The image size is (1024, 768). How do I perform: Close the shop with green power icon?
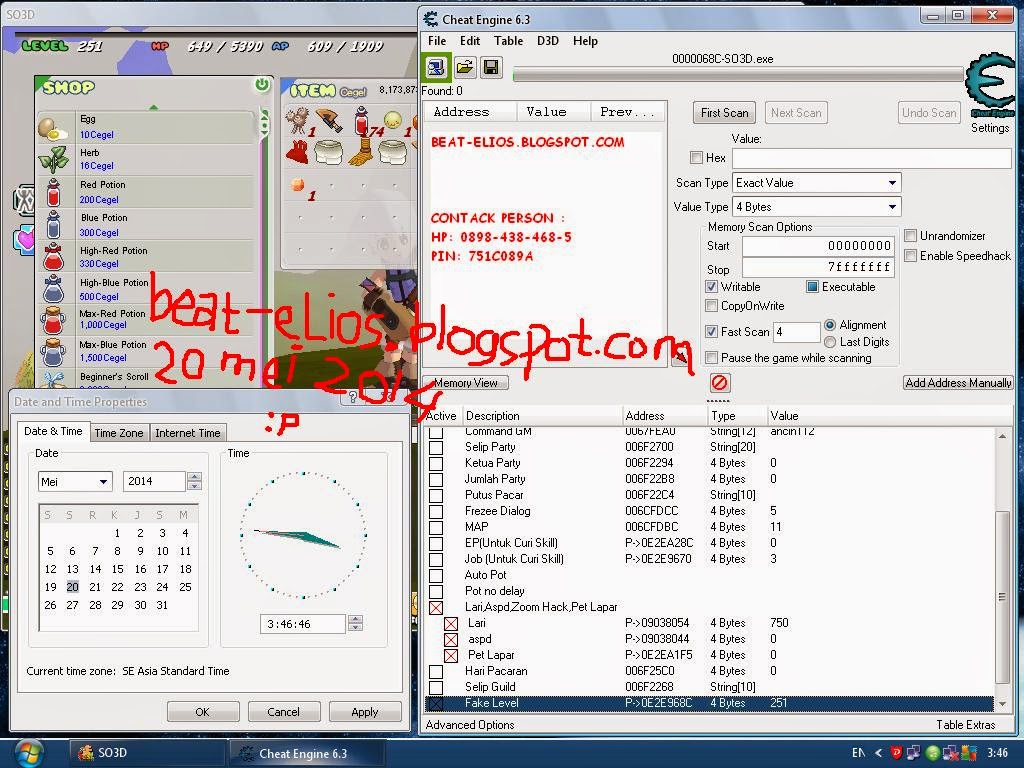click(262, 84)
